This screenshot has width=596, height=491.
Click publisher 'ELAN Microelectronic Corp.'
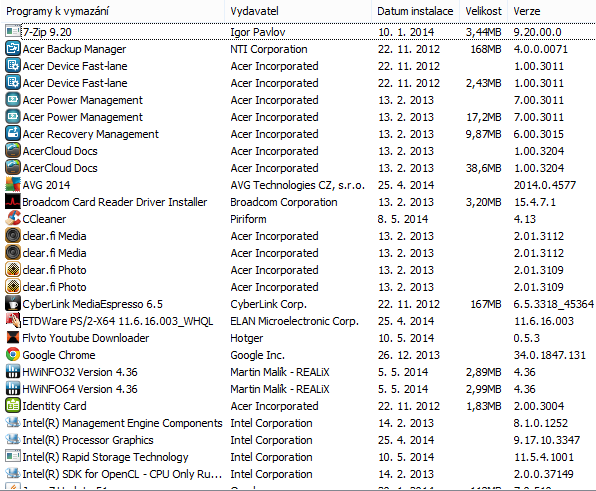(x=295, y=321)
